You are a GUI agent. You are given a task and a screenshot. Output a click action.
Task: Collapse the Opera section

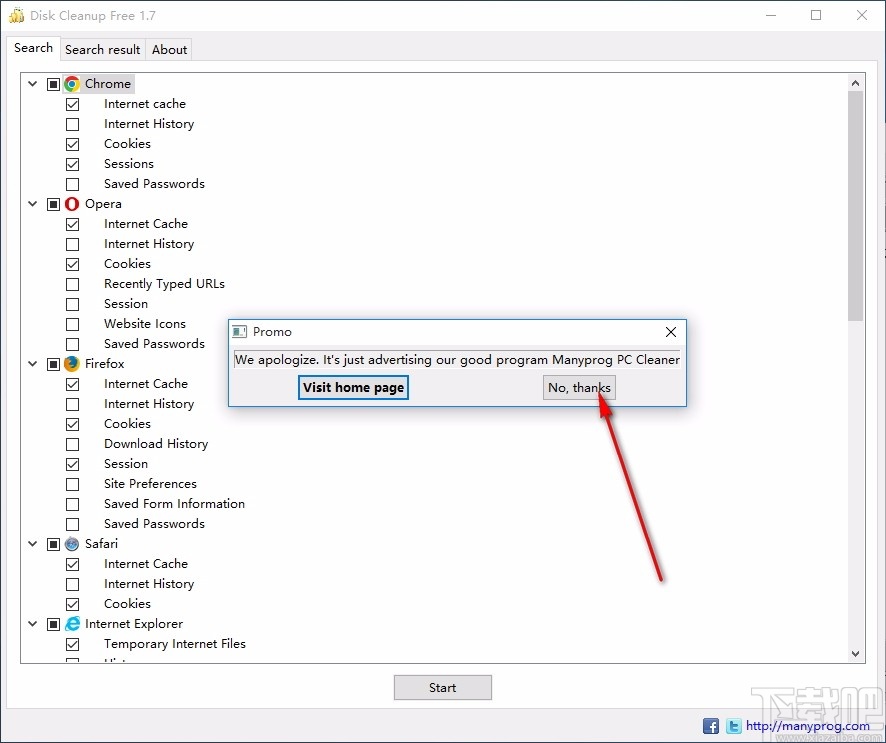32,203
